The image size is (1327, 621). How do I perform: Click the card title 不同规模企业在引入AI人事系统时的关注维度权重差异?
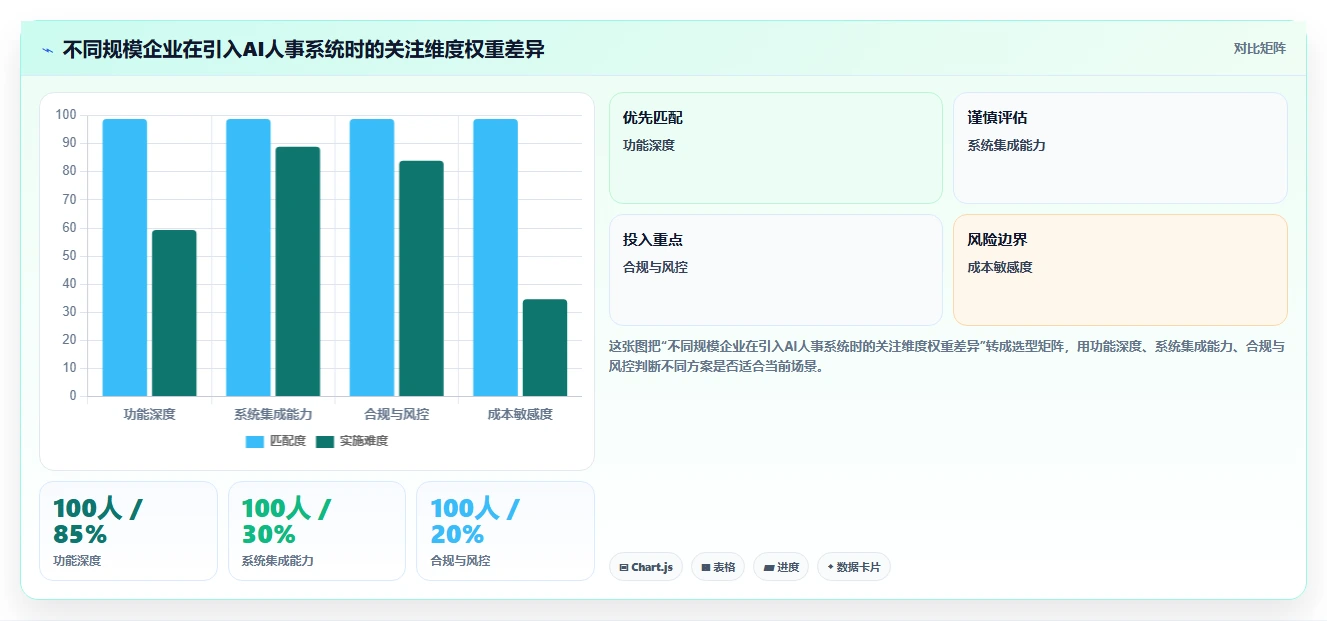[x=304, y=49]
